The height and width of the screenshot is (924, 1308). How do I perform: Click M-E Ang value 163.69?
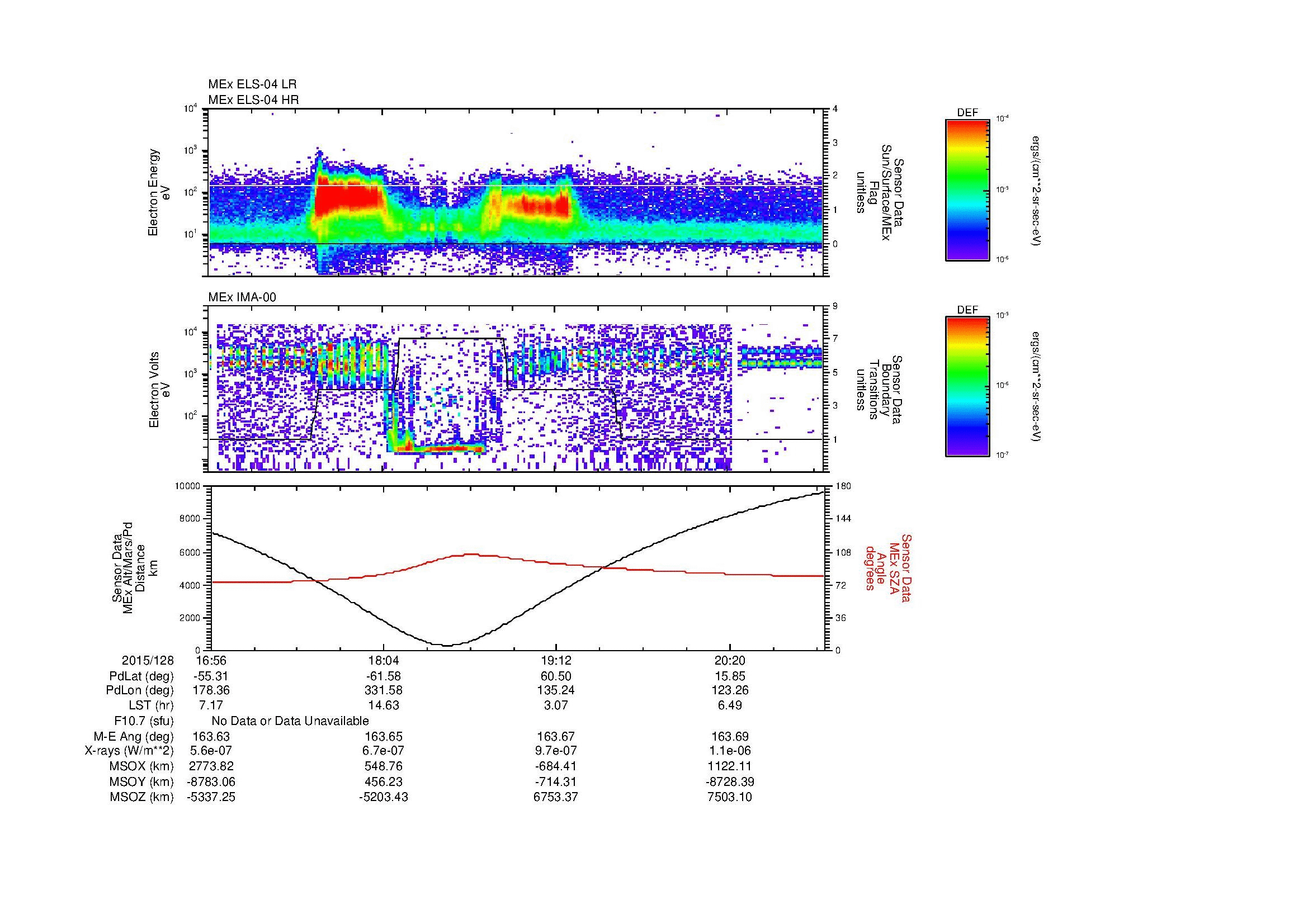pyautogui.click(x=730, y=736)
